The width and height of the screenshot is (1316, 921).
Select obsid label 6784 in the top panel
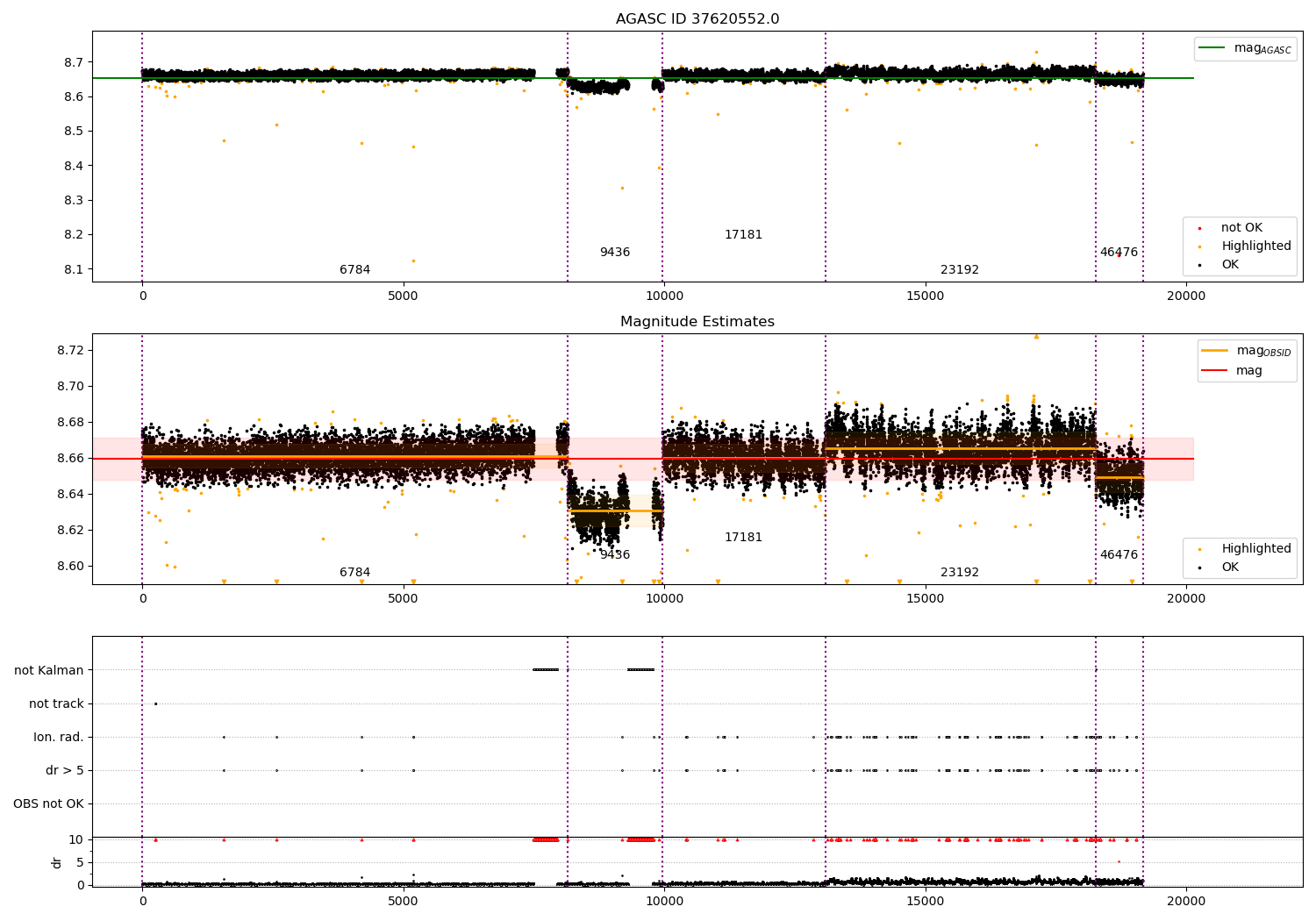[x=355, y=270]
